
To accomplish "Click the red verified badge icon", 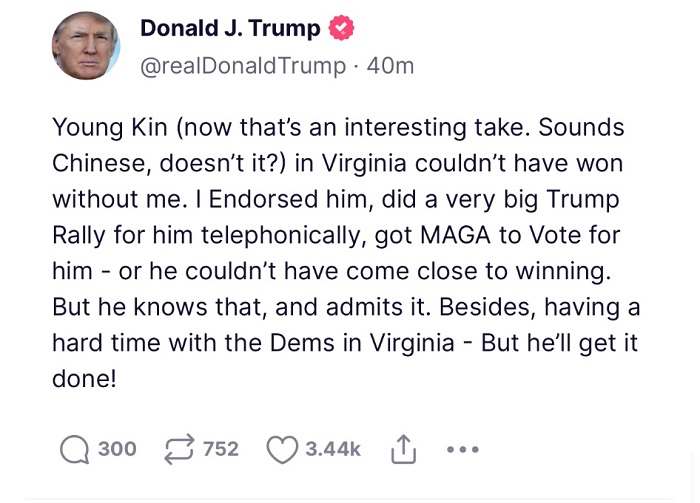I will pos(342,29).
